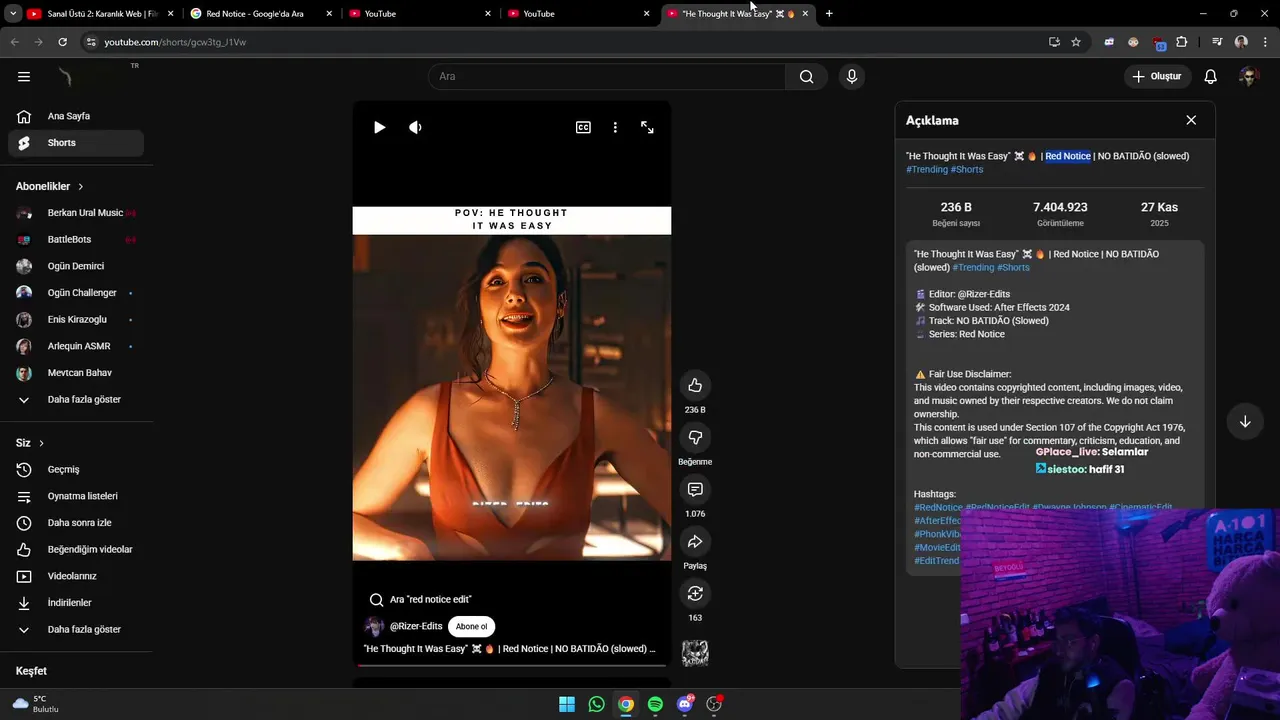The height and width of the screenshot is (720, 1280).
Task: Share the Short with Paylaş
Action: pos(695,541)
